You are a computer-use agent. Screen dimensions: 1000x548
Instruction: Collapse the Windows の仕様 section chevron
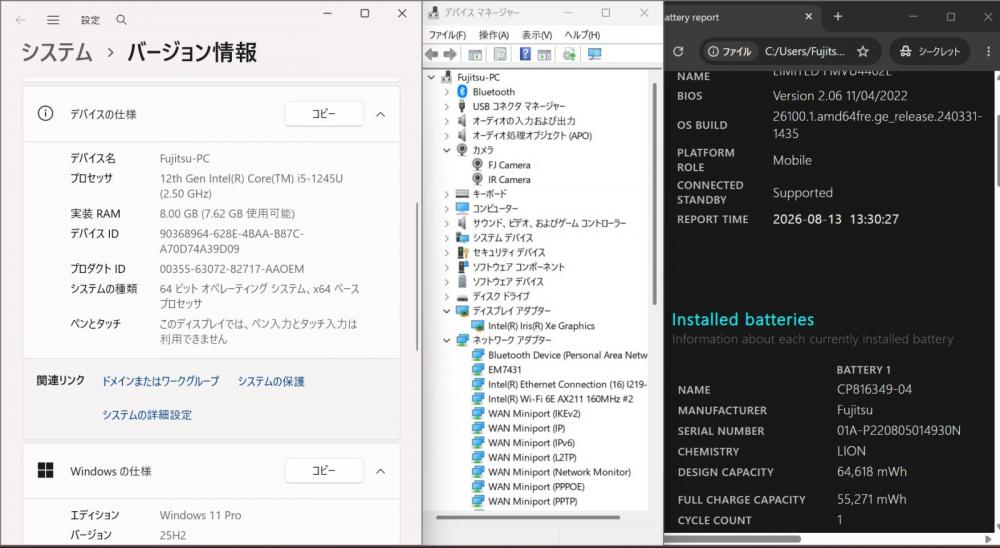pos(381,471)
